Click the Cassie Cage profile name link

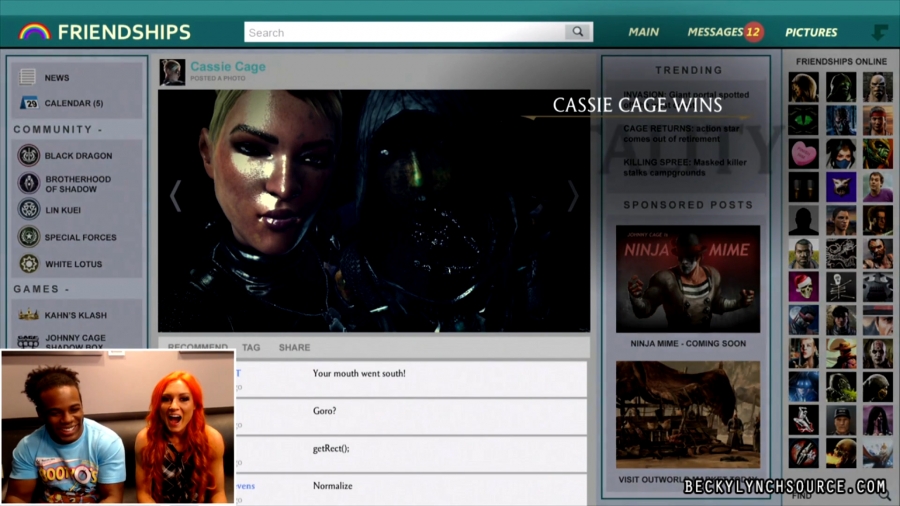[228, 67]
